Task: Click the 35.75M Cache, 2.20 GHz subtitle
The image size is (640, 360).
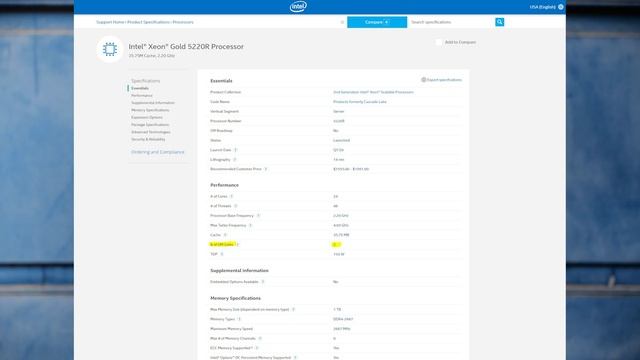Action: coord(152,56)
